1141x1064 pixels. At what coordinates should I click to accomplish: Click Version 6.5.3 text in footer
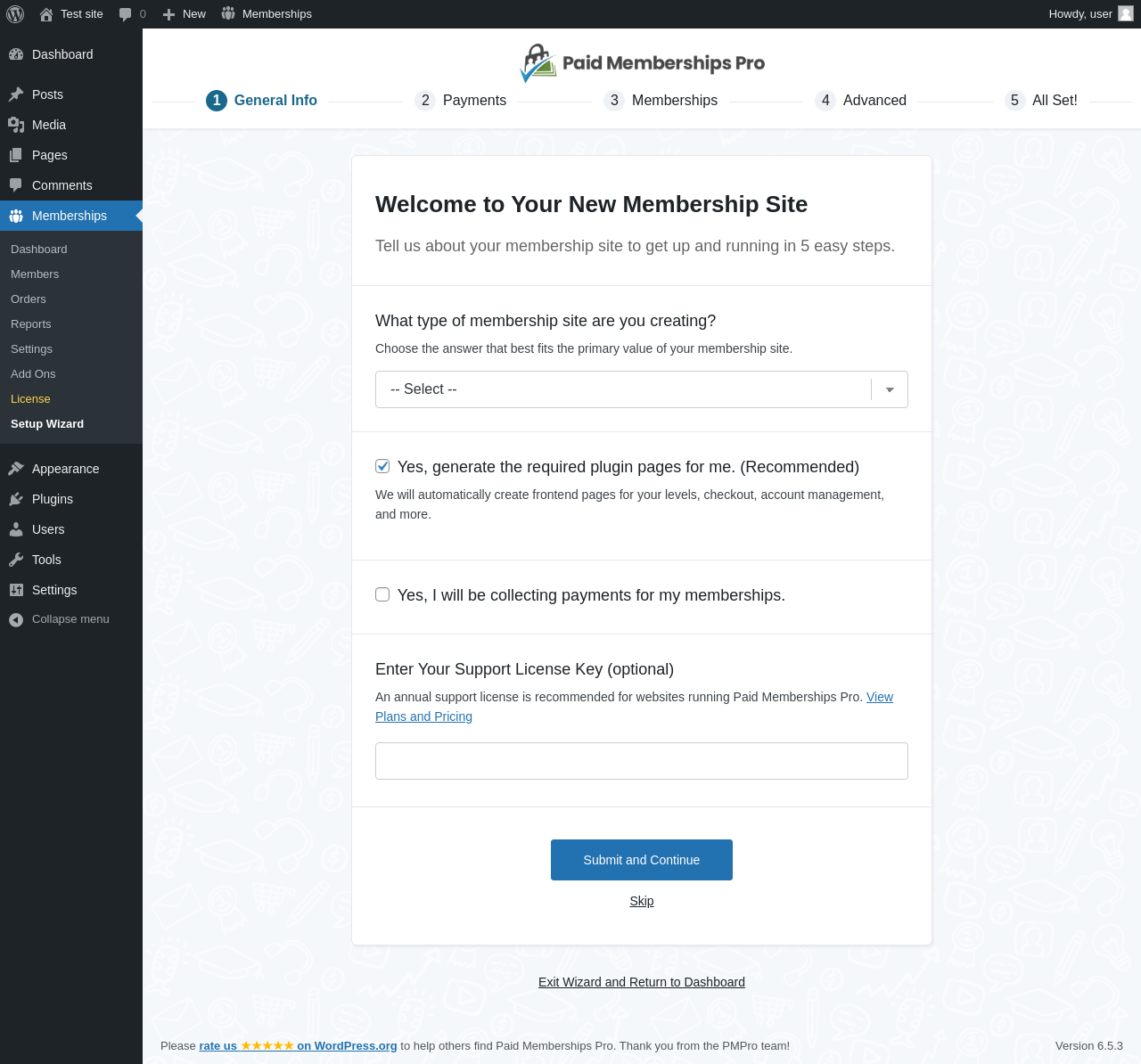1089,1046
